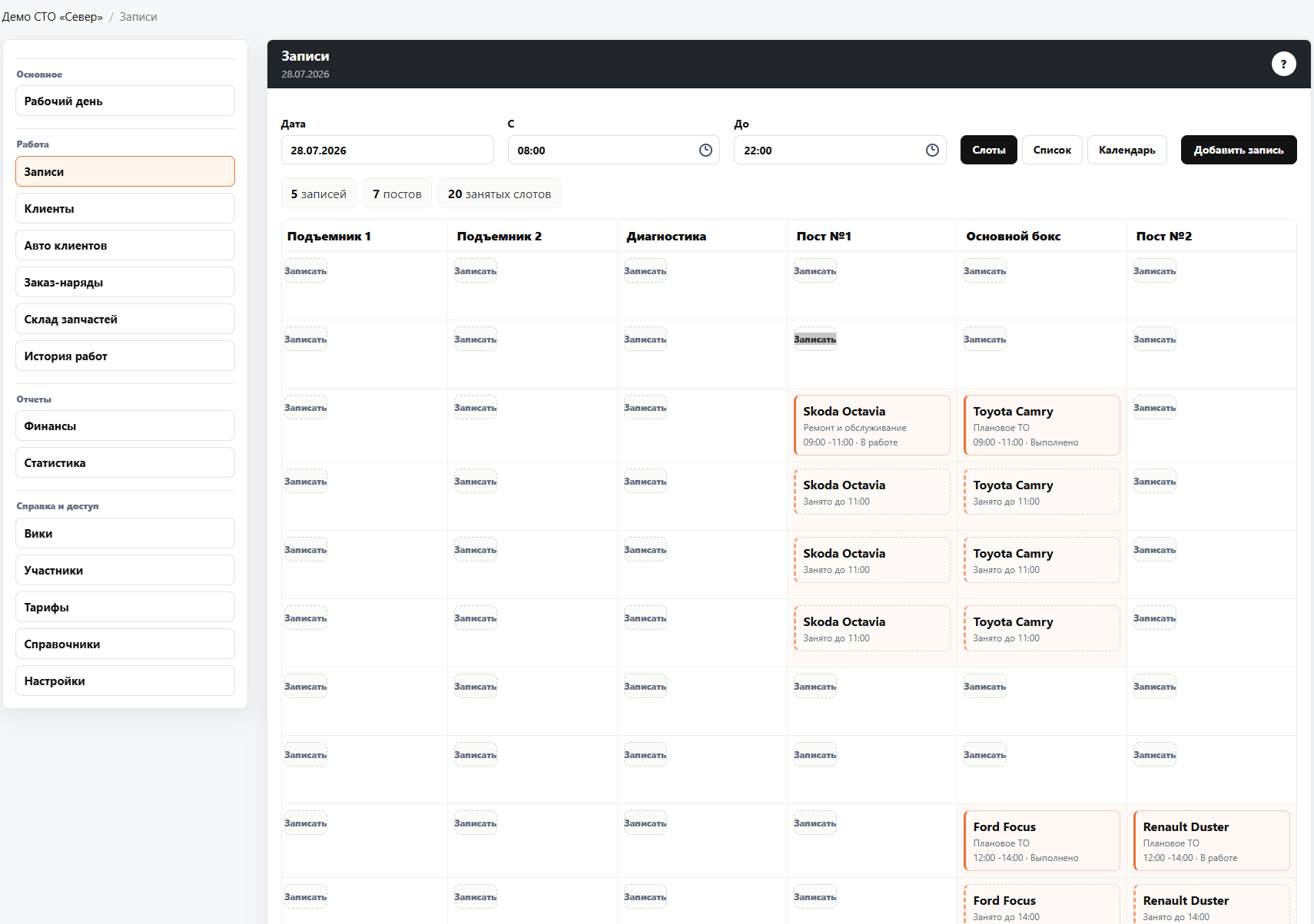The height and width of the screenshot is (924, 1314).
Task: Click first Записать slot under Пост №2
Action: [x=1155, y=271]
